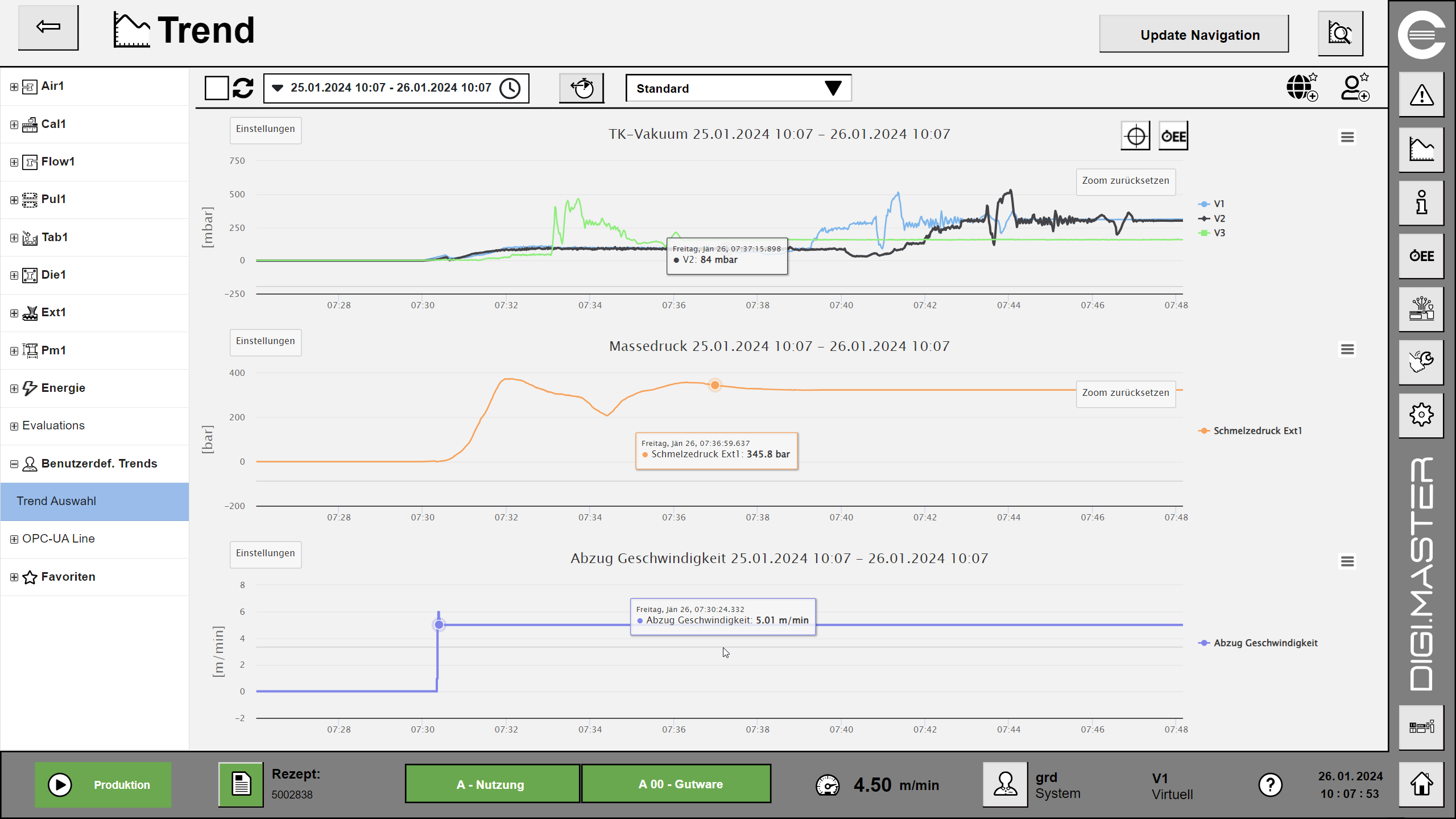Toggle the Schmelzedruck Ext1 legend entry

coord(1257,431)
